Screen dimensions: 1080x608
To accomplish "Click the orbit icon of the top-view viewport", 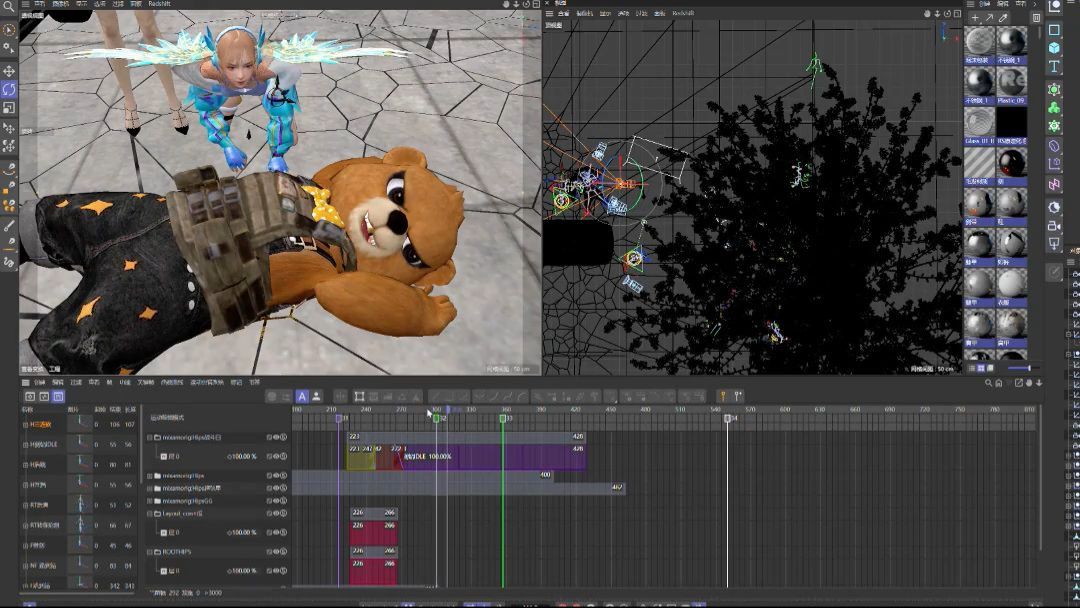I will point(947,13).
